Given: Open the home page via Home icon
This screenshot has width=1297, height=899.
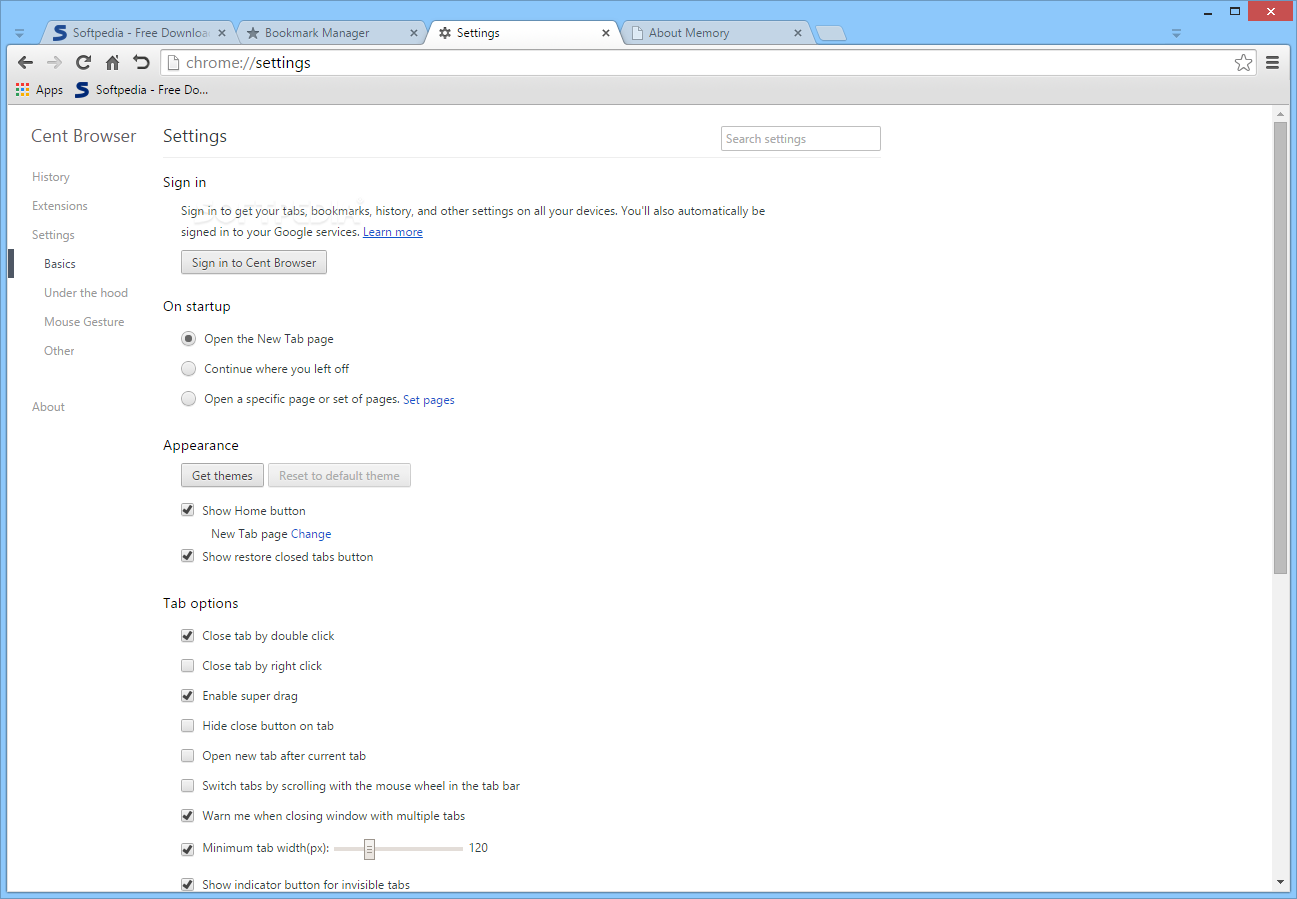Looking at the screenshot, I should pyautogui.click(x=112, y=62).
